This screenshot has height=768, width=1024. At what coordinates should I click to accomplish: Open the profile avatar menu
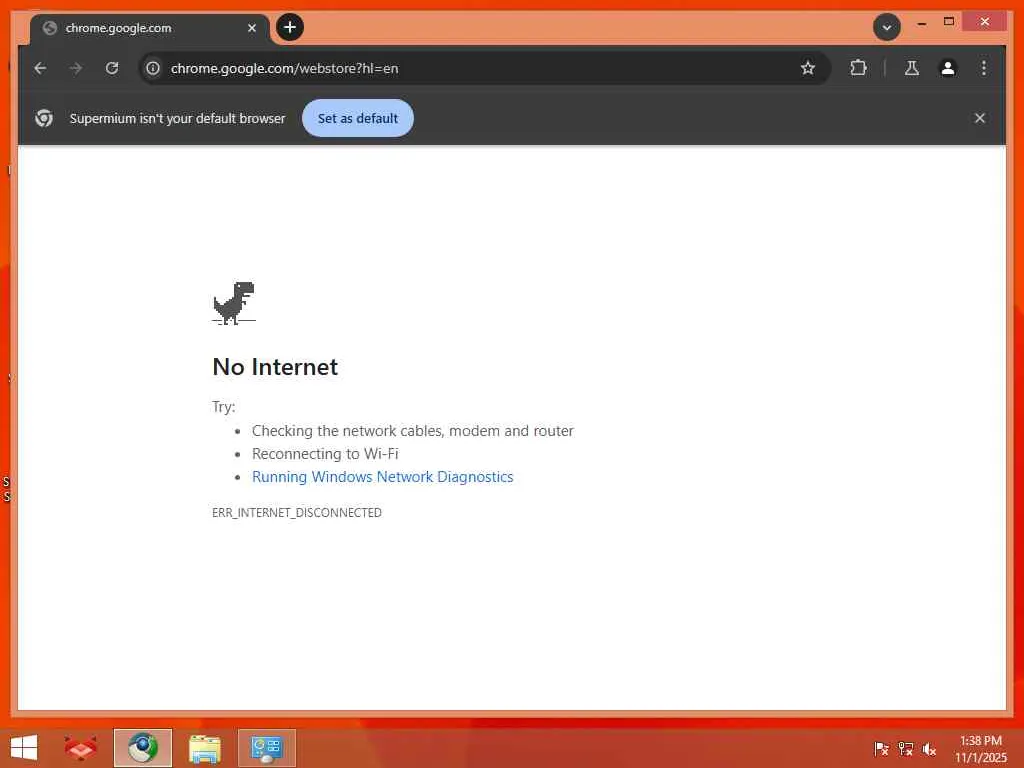948,68
